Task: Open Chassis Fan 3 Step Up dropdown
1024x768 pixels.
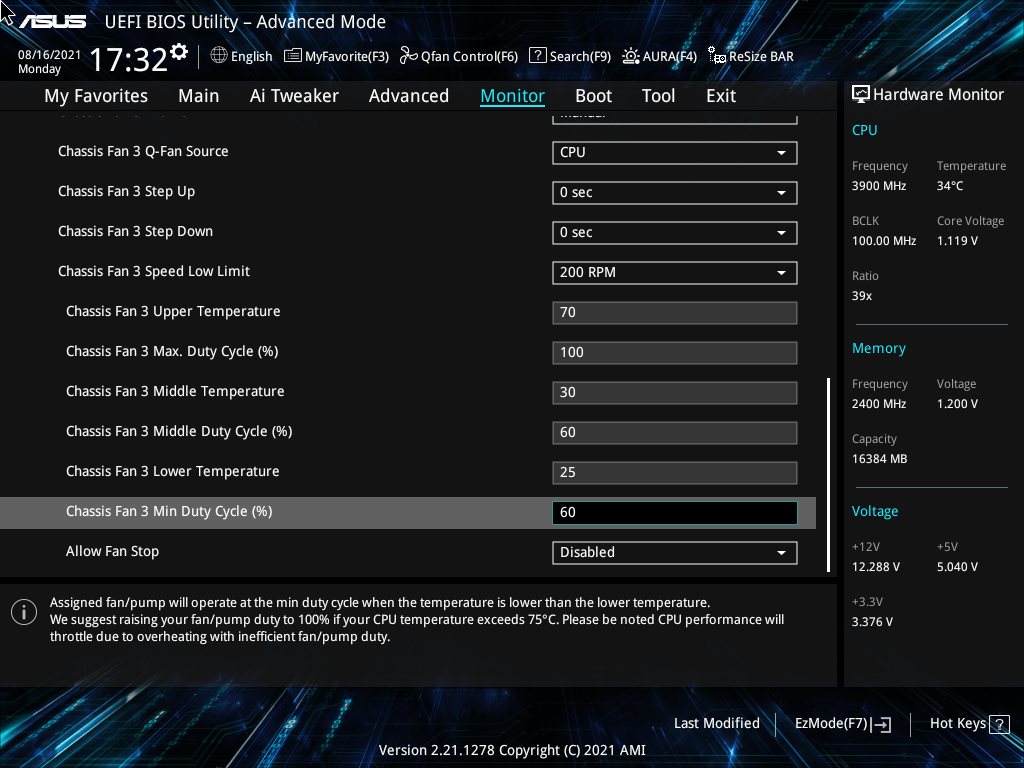Action: 675,193
